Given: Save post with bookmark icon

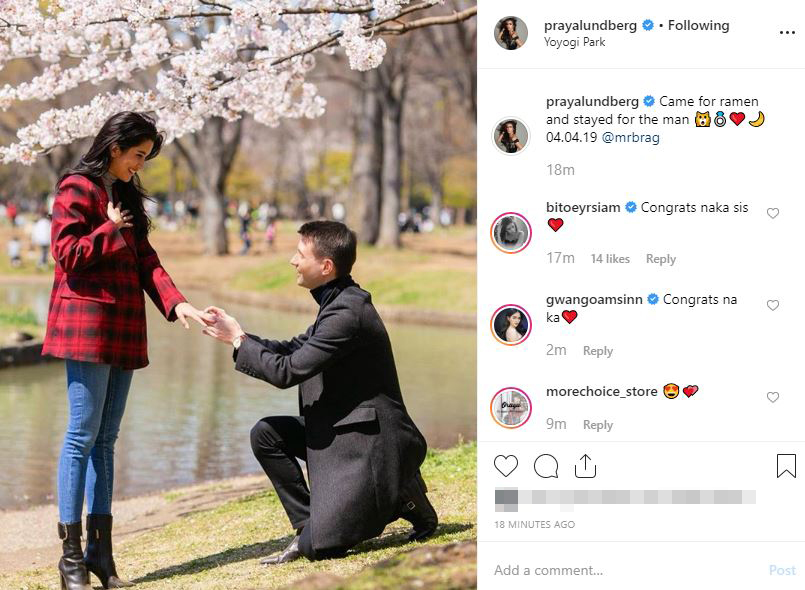Looking at the screenshot, I should pos(786,466).
